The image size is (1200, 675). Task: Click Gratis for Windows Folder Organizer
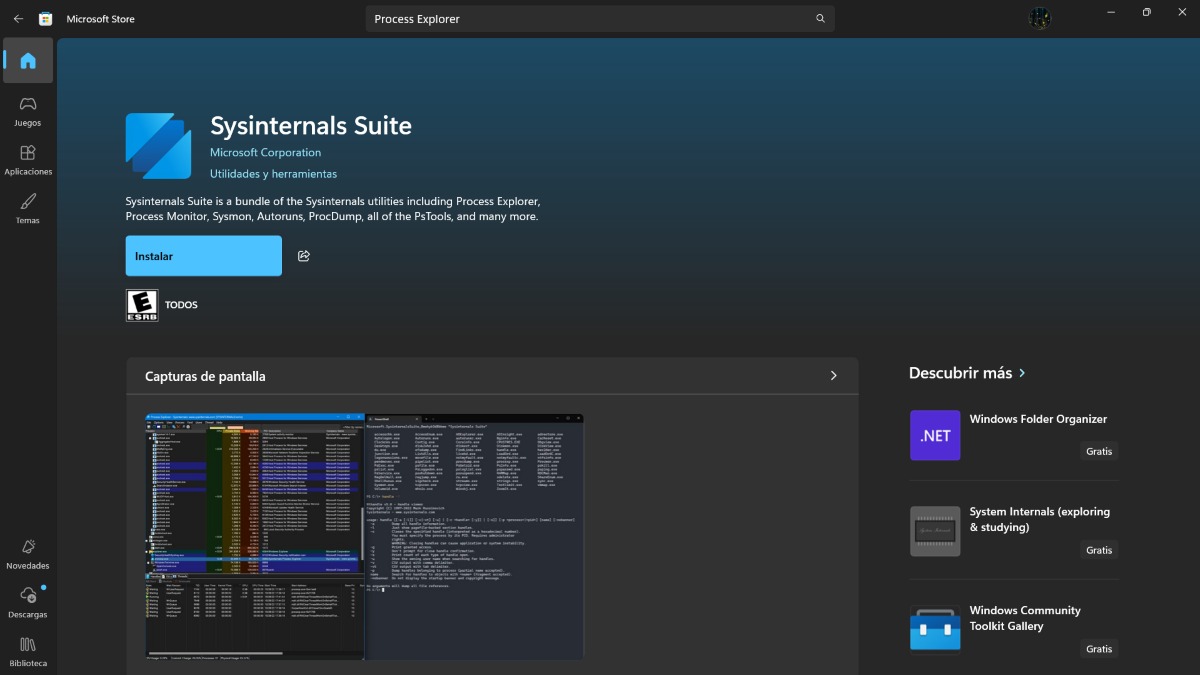[1098, 451]
